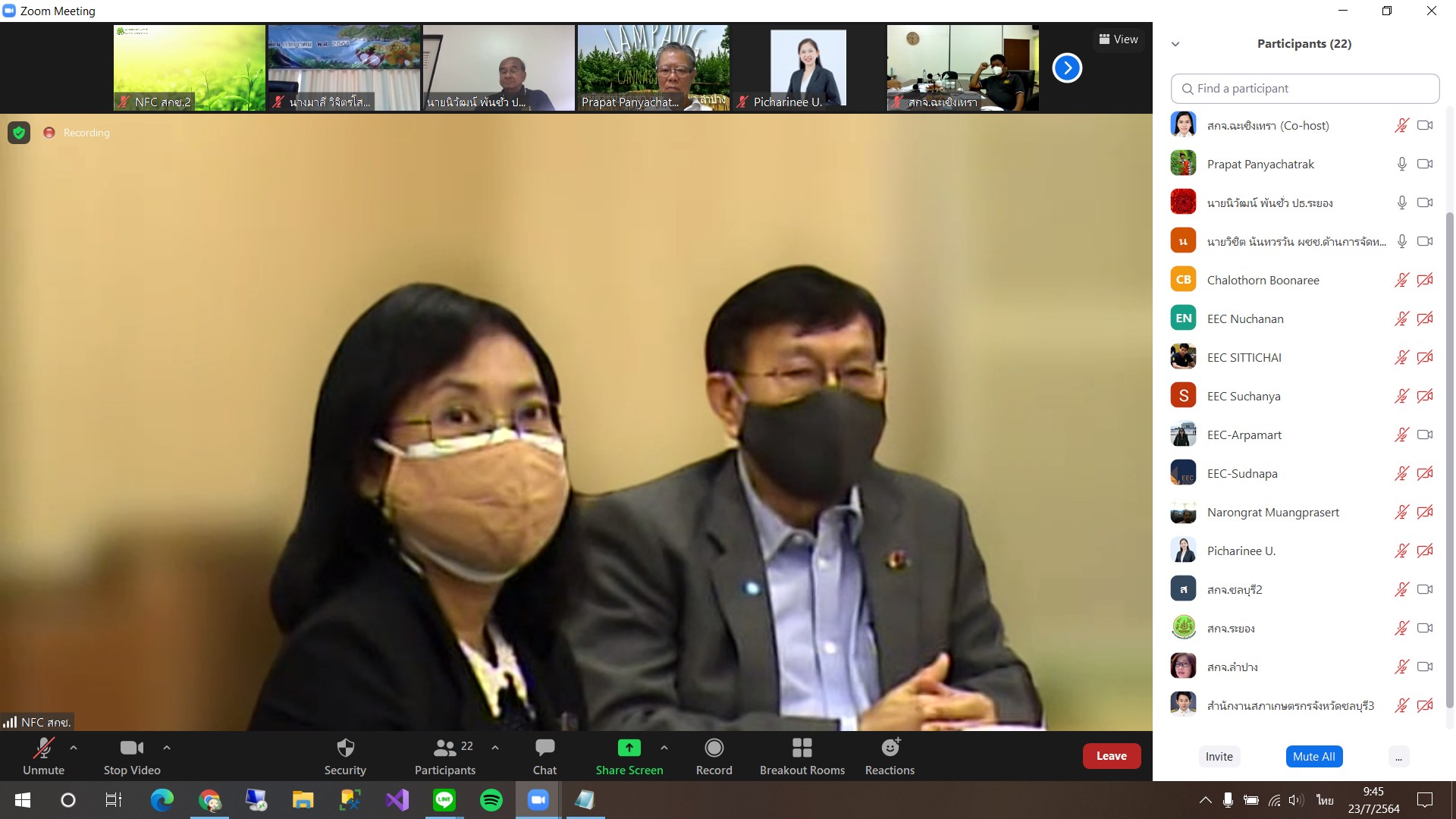Screen dimensions: 1456x819
Task: Click the green encryption shield icon
Action: tap(19, 133)
